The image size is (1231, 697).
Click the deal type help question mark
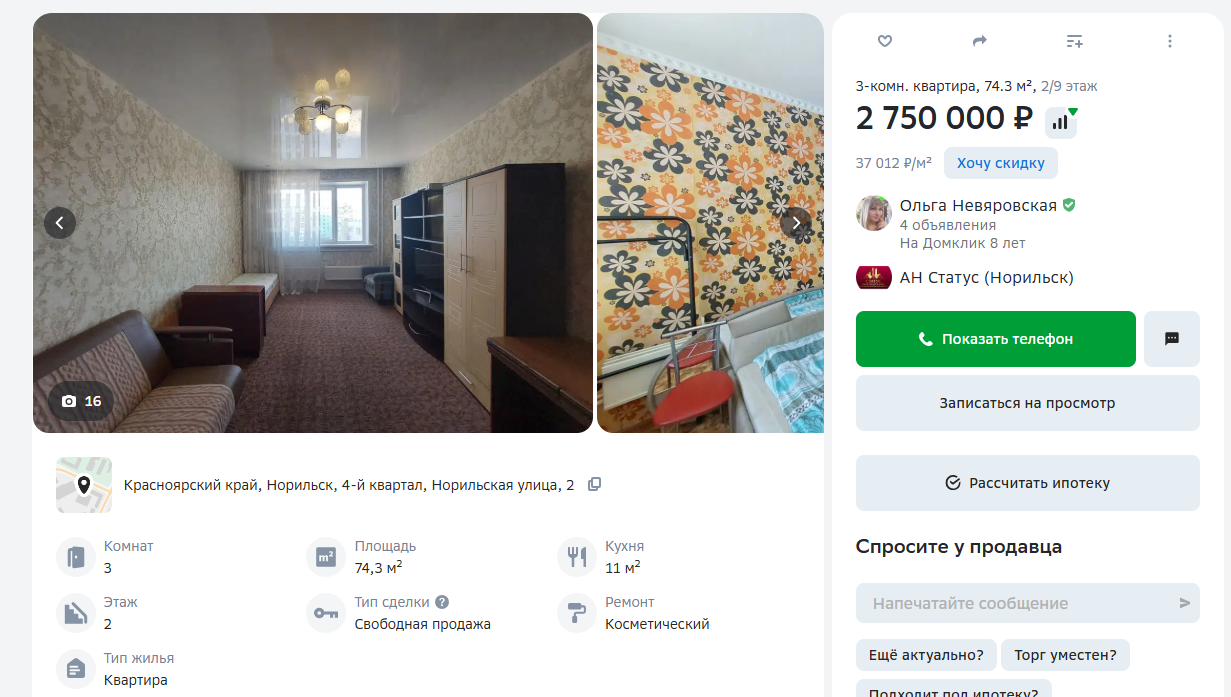(442, 602)
